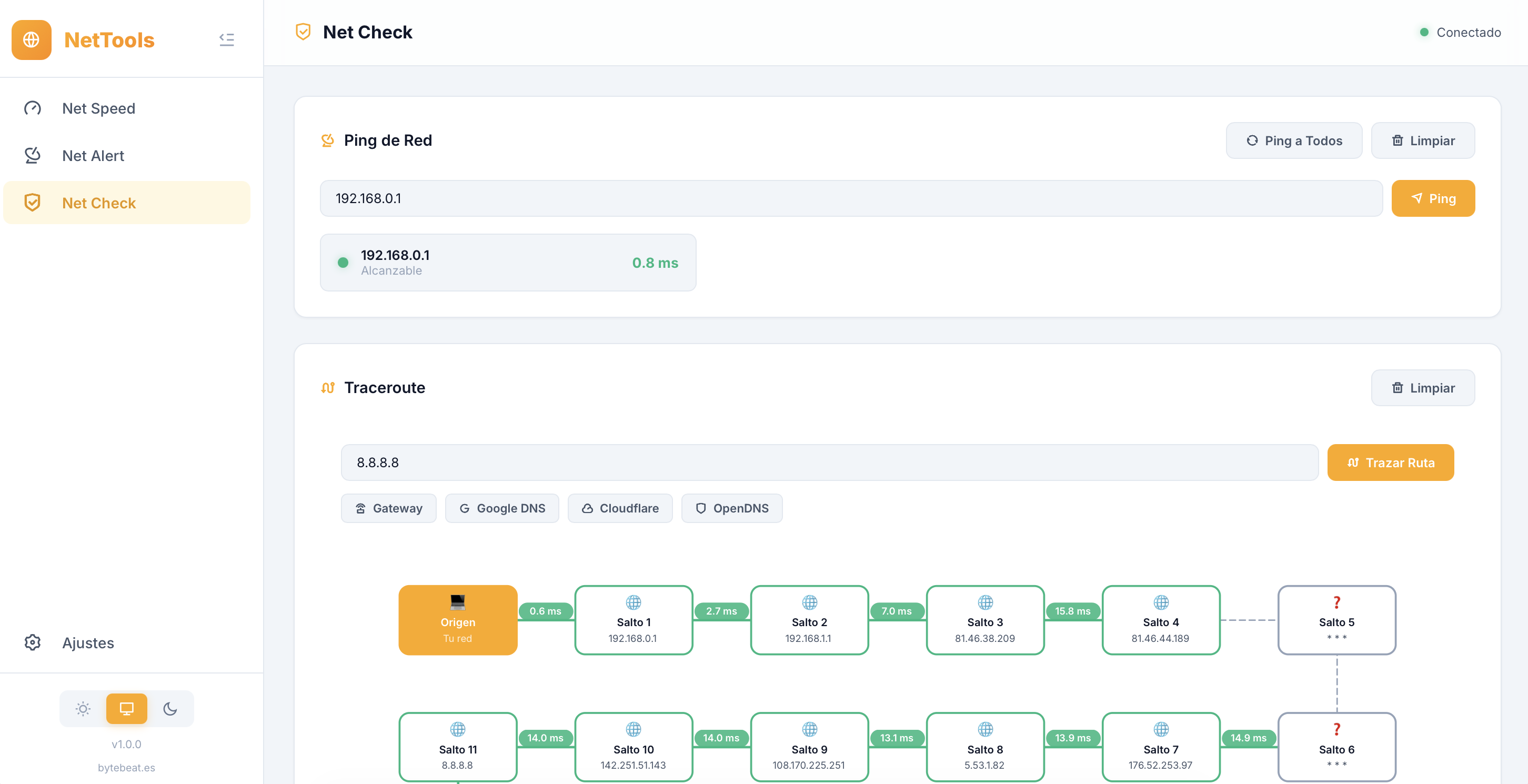Select the Net Check shield icon in the sidebar
The height and width of the screenshot is (784, 1528).
(33, 203)
